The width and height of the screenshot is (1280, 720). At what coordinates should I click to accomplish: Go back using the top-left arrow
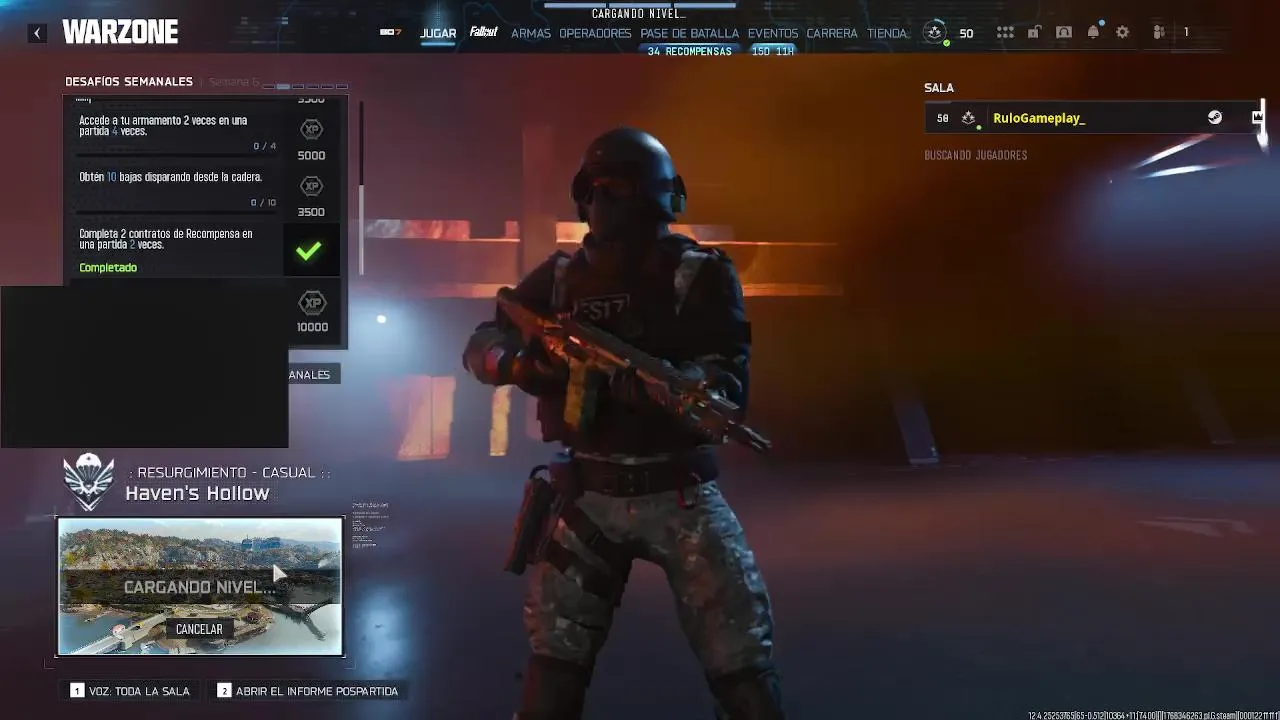tap(37, 33)
